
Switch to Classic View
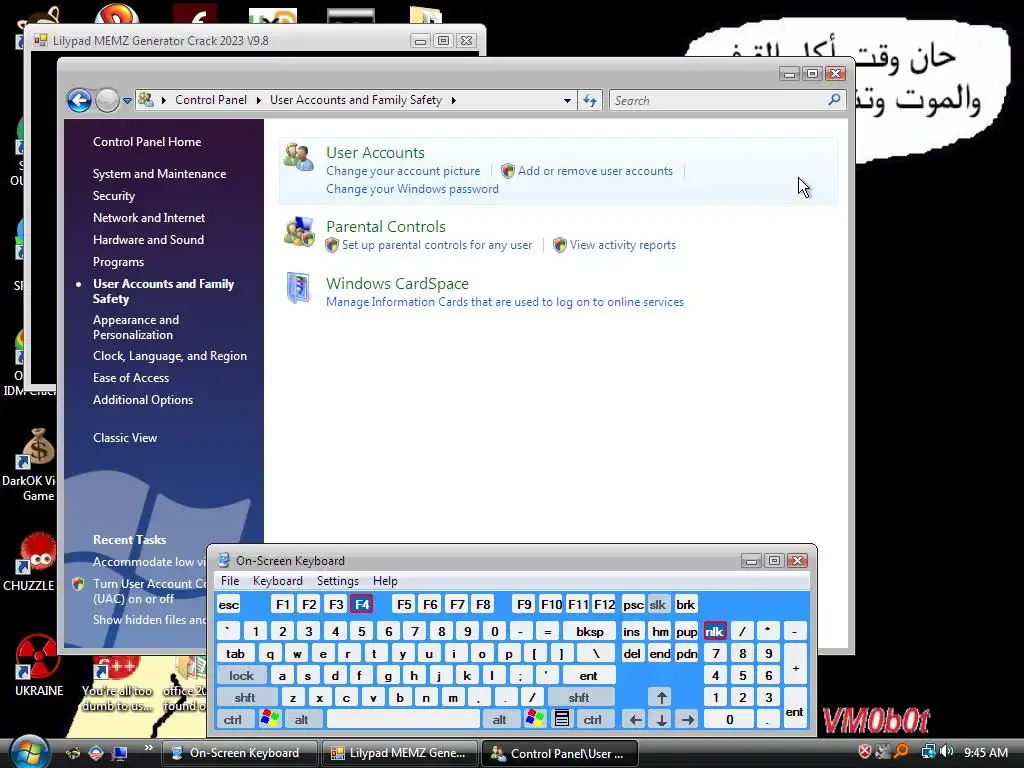(125, 438)
